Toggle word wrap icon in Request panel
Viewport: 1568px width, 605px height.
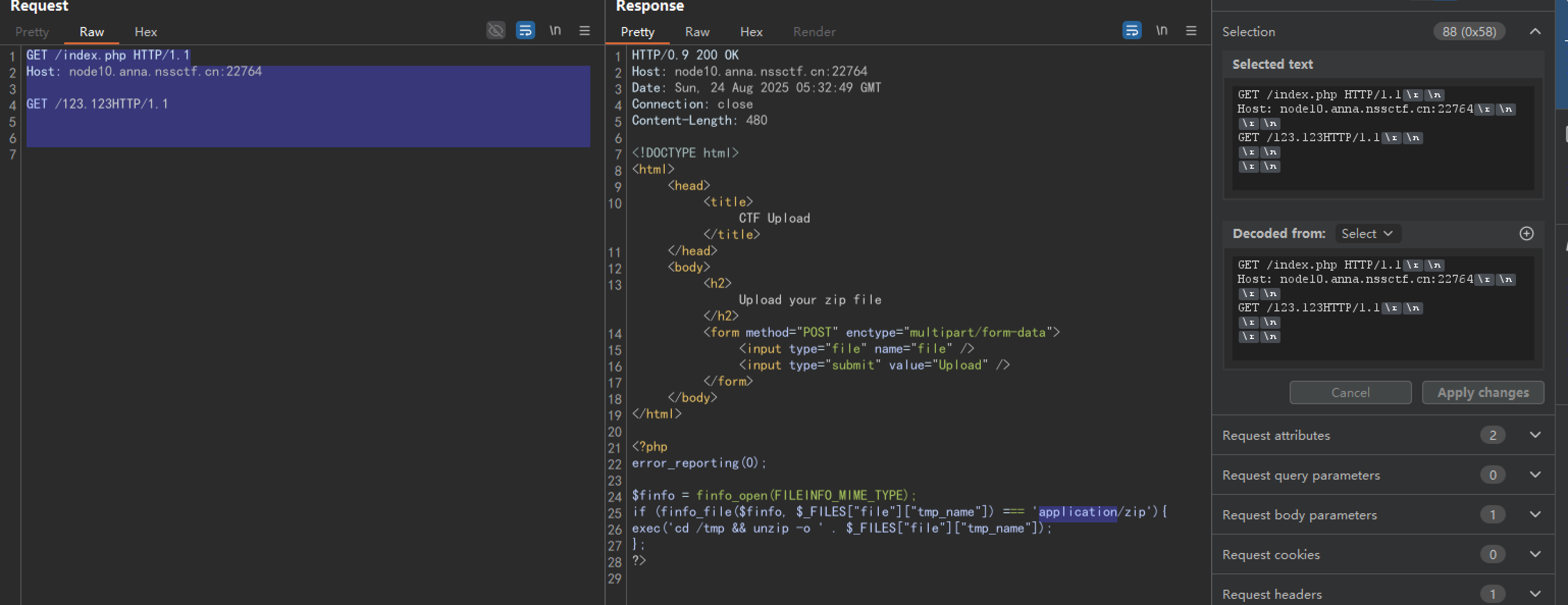pos(526,31)
